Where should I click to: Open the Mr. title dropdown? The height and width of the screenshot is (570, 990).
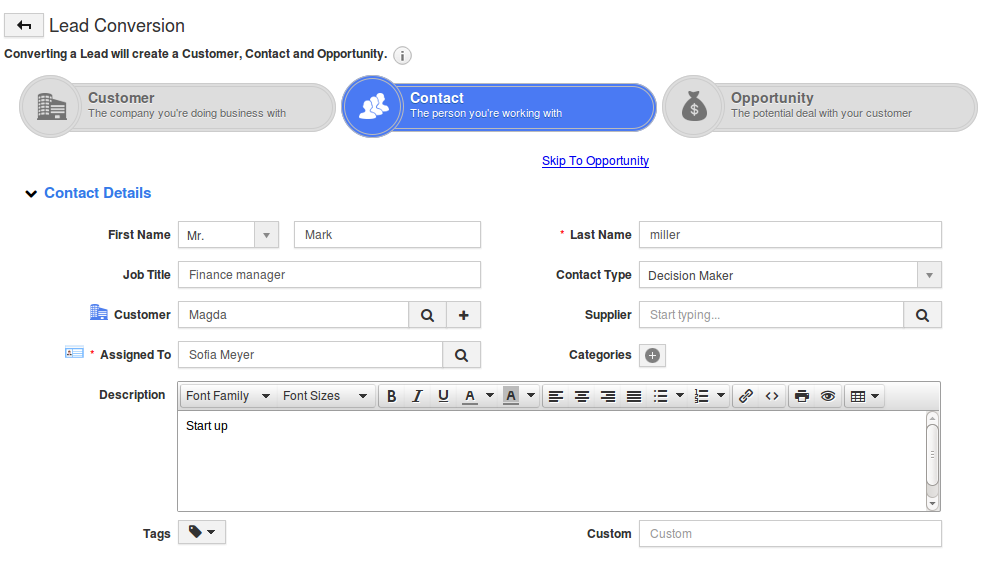[266, 235]
